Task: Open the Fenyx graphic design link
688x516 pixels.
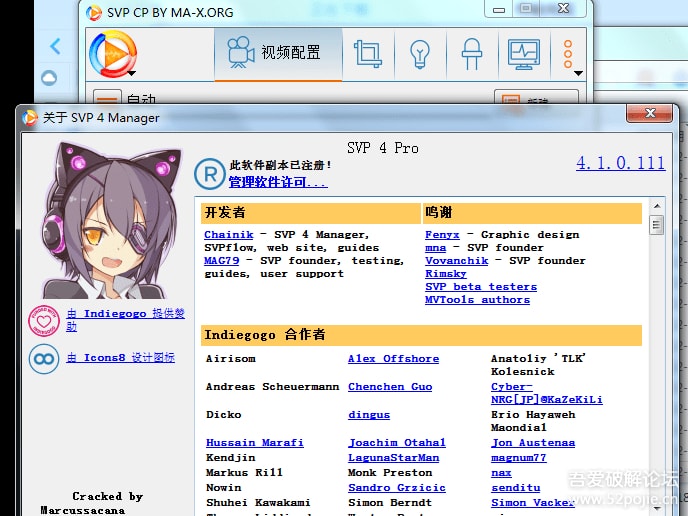Action: (x=442, y=235)
